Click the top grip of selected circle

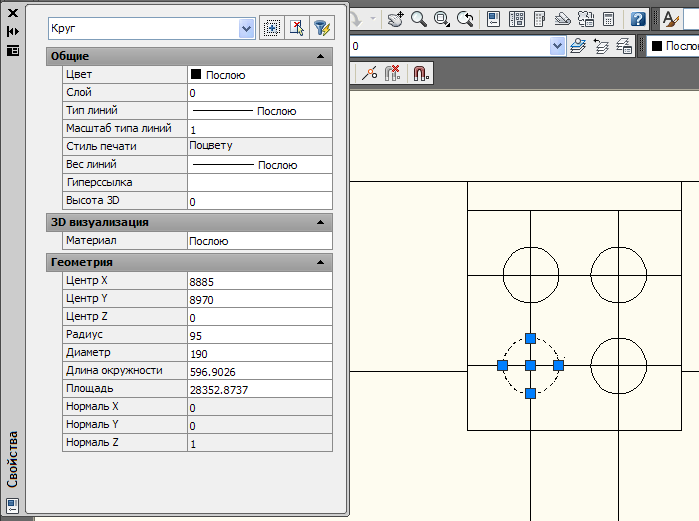click(x=530, y=338)
